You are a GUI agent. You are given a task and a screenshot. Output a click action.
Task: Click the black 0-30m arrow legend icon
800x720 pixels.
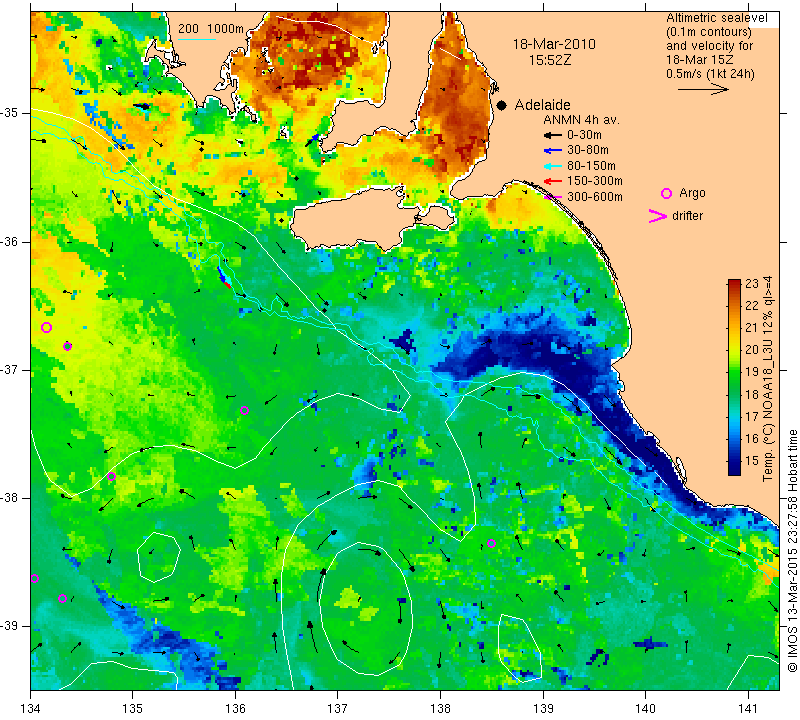pos(553,135)
